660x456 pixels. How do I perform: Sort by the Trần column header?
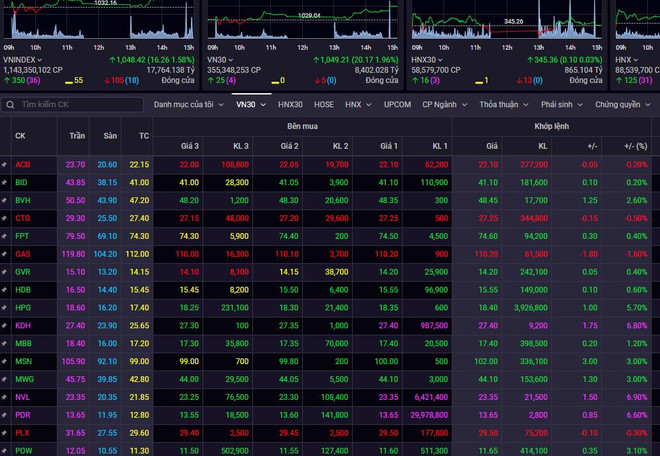coord(77,136)
